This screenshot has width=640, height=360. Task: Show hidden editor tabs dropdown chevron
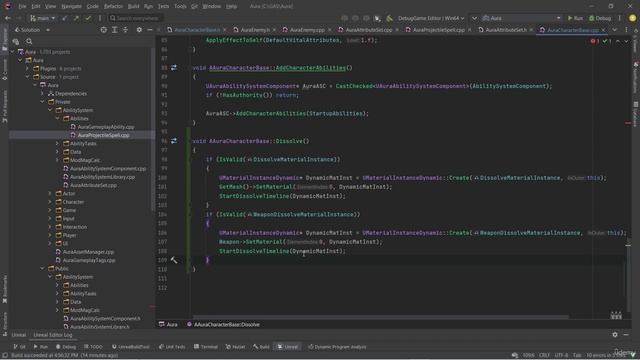click(x=615, y=30)
